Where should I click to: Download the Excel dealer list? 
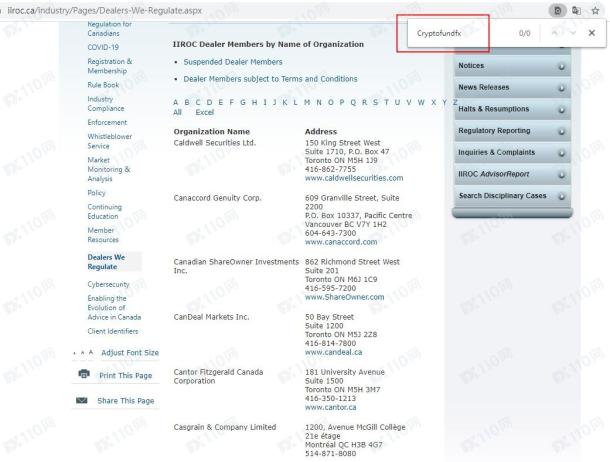point(205,112)
